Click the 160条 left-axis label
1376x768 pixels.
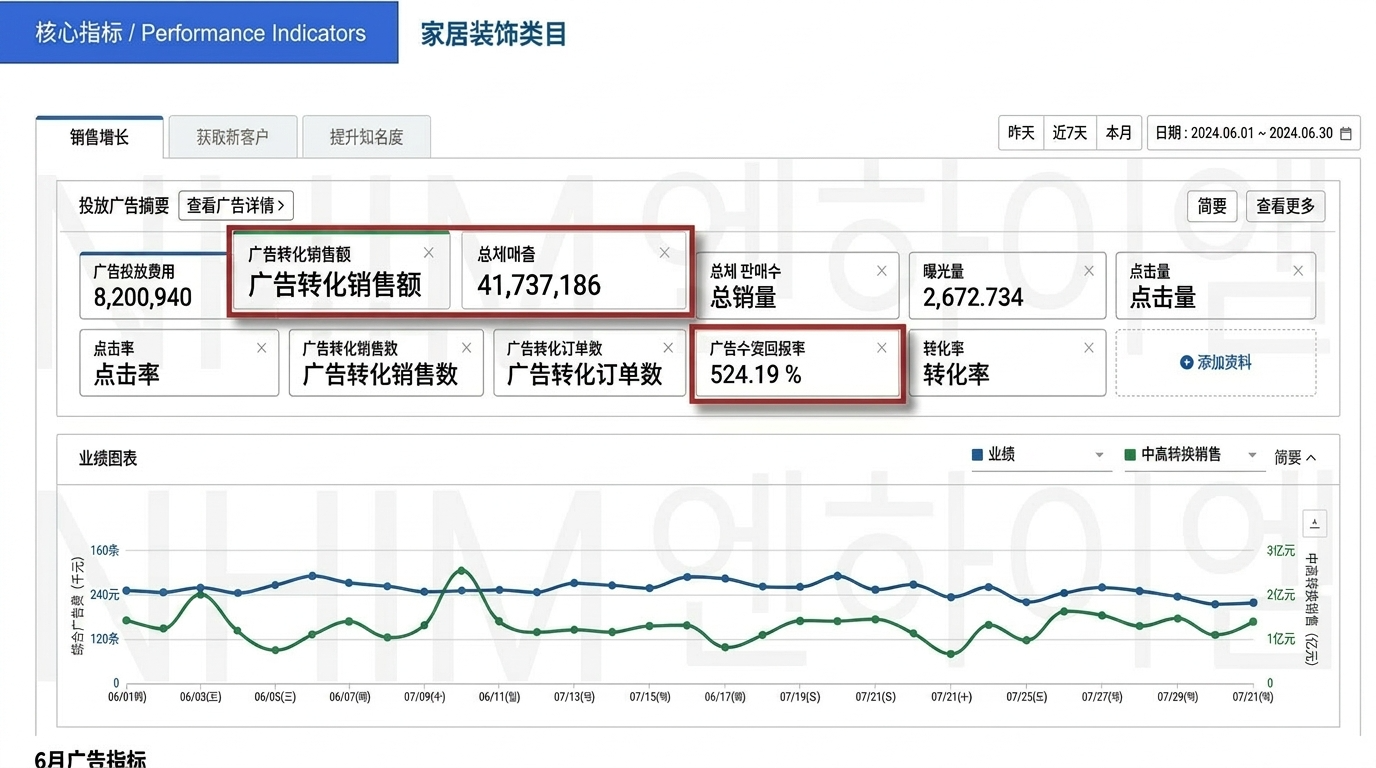click(x=105, y=550)
